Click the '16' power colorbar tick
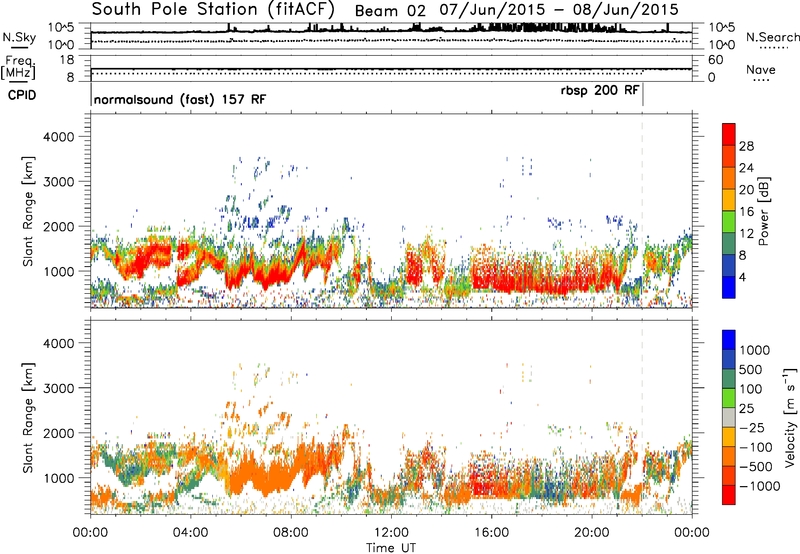Viewport: 800px width, 554px height. [x=746, y=212]
